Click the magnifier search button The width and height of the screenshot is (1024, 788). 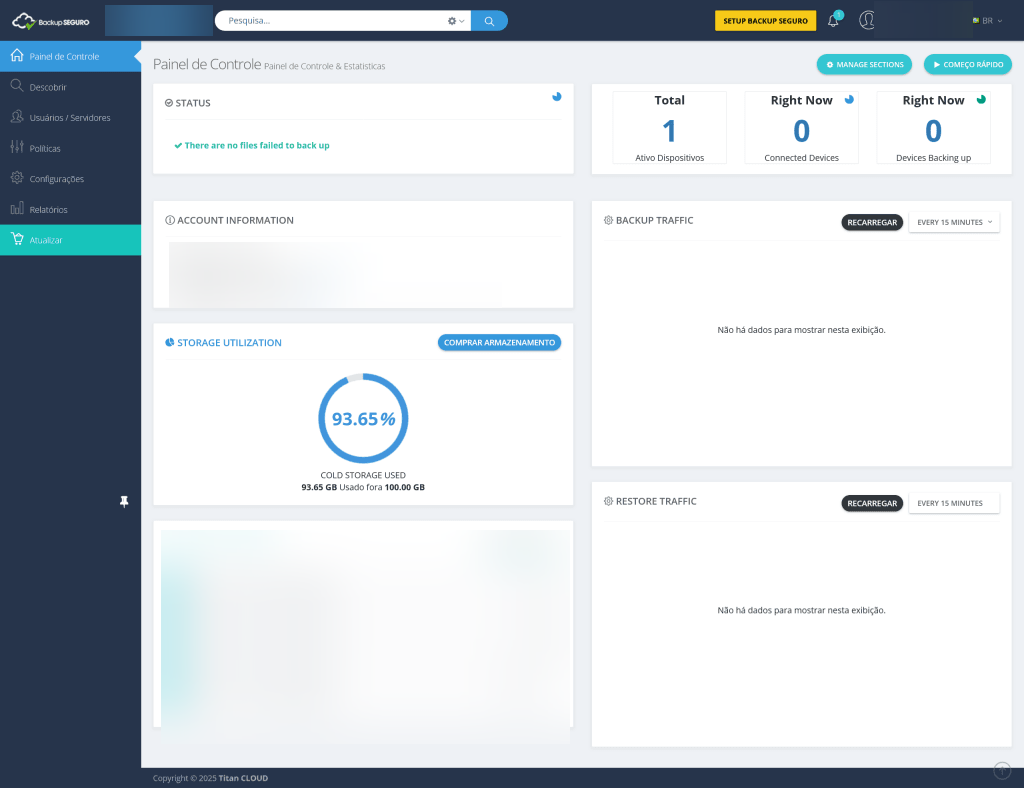tap(489, 21)
